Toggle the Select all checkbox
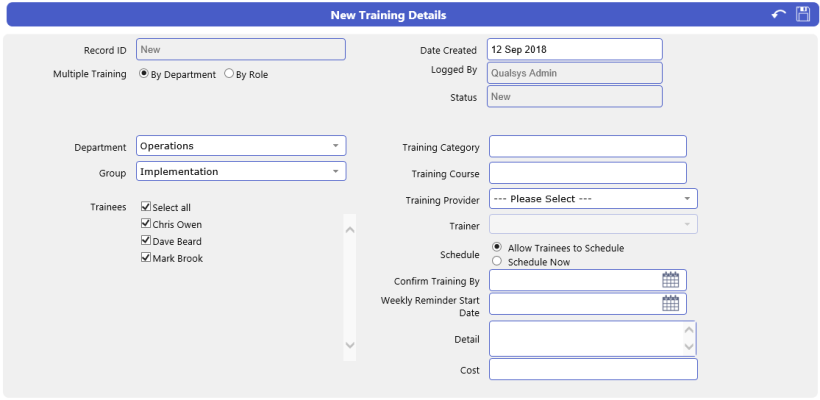Image resolution: width=820 pixels, height=400 pixels. (x=146, y=207)
